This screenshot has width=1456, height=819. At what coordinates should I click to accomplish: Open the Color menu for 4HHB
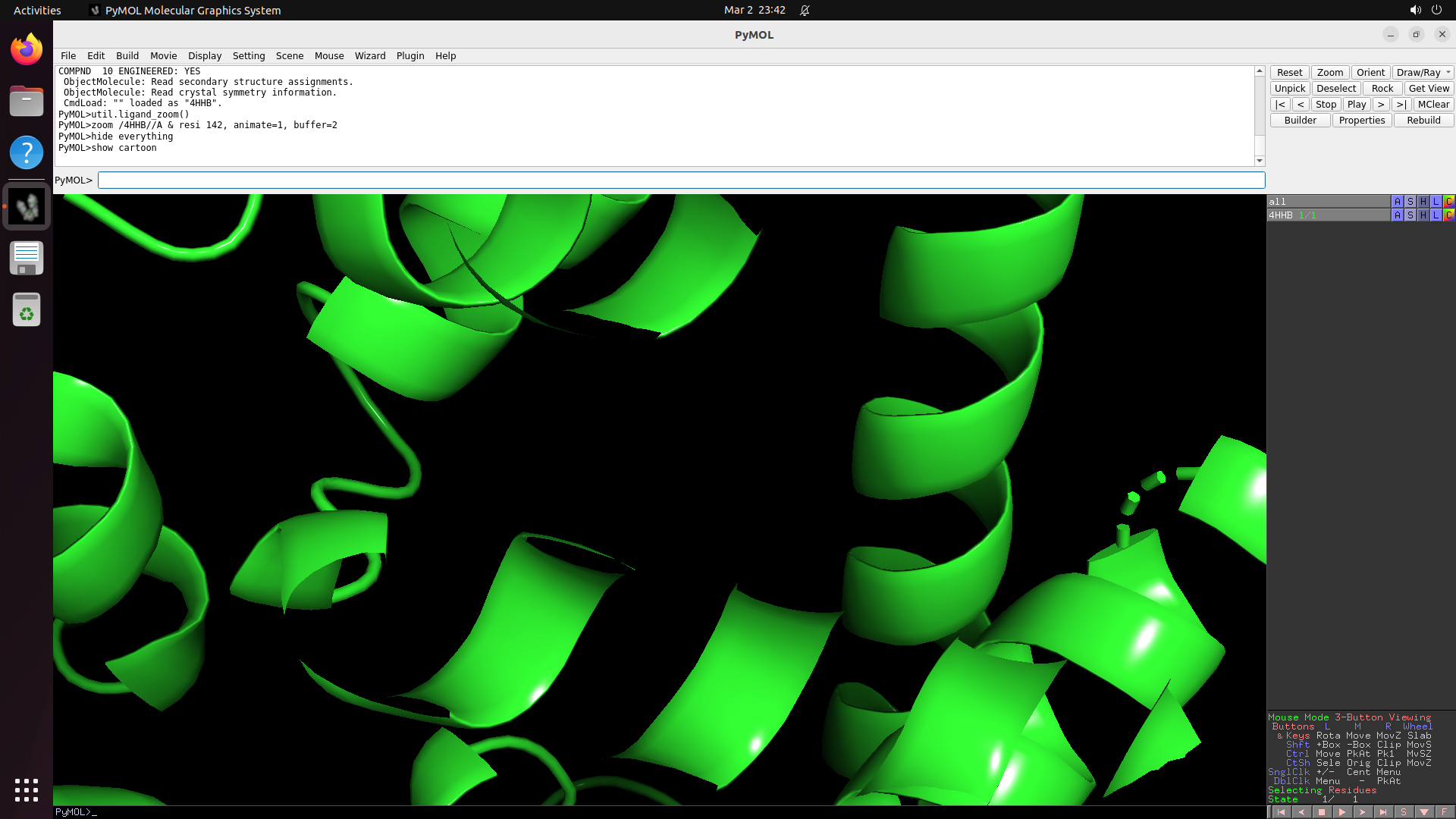pyautogui.click(x=1448, y=215)
